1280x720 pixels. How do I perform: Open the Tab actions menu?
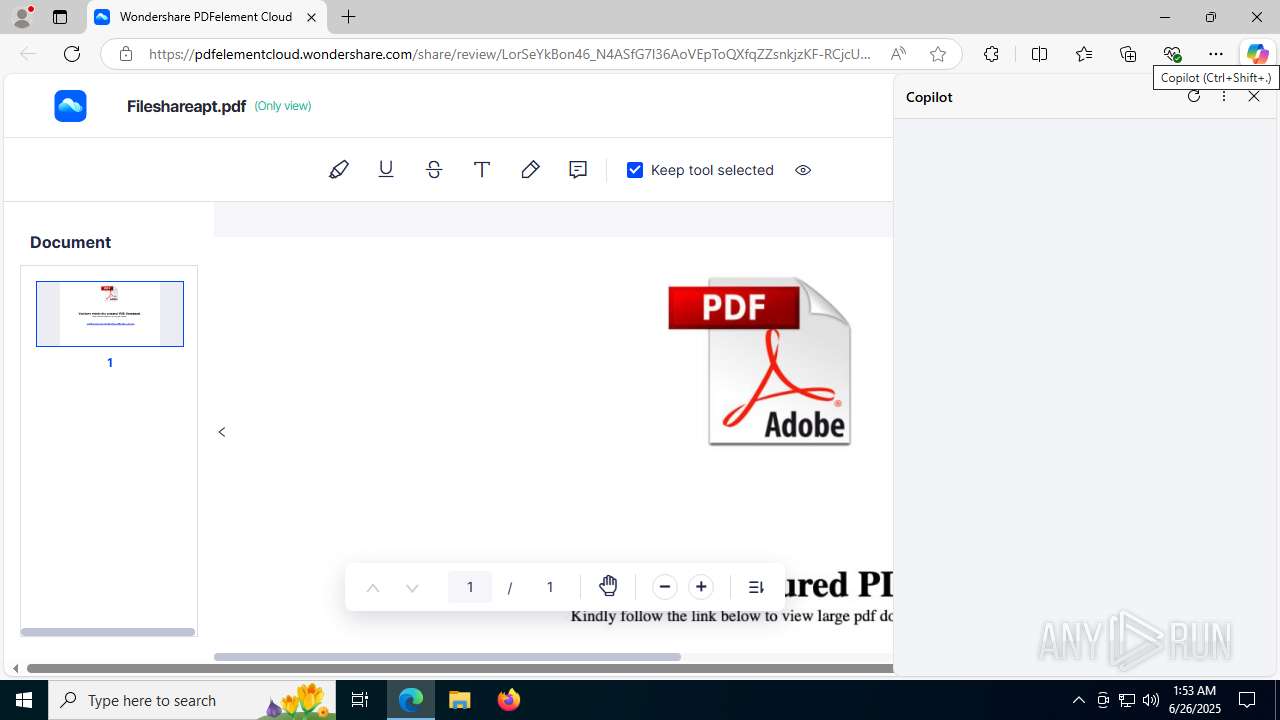(60, 17)
